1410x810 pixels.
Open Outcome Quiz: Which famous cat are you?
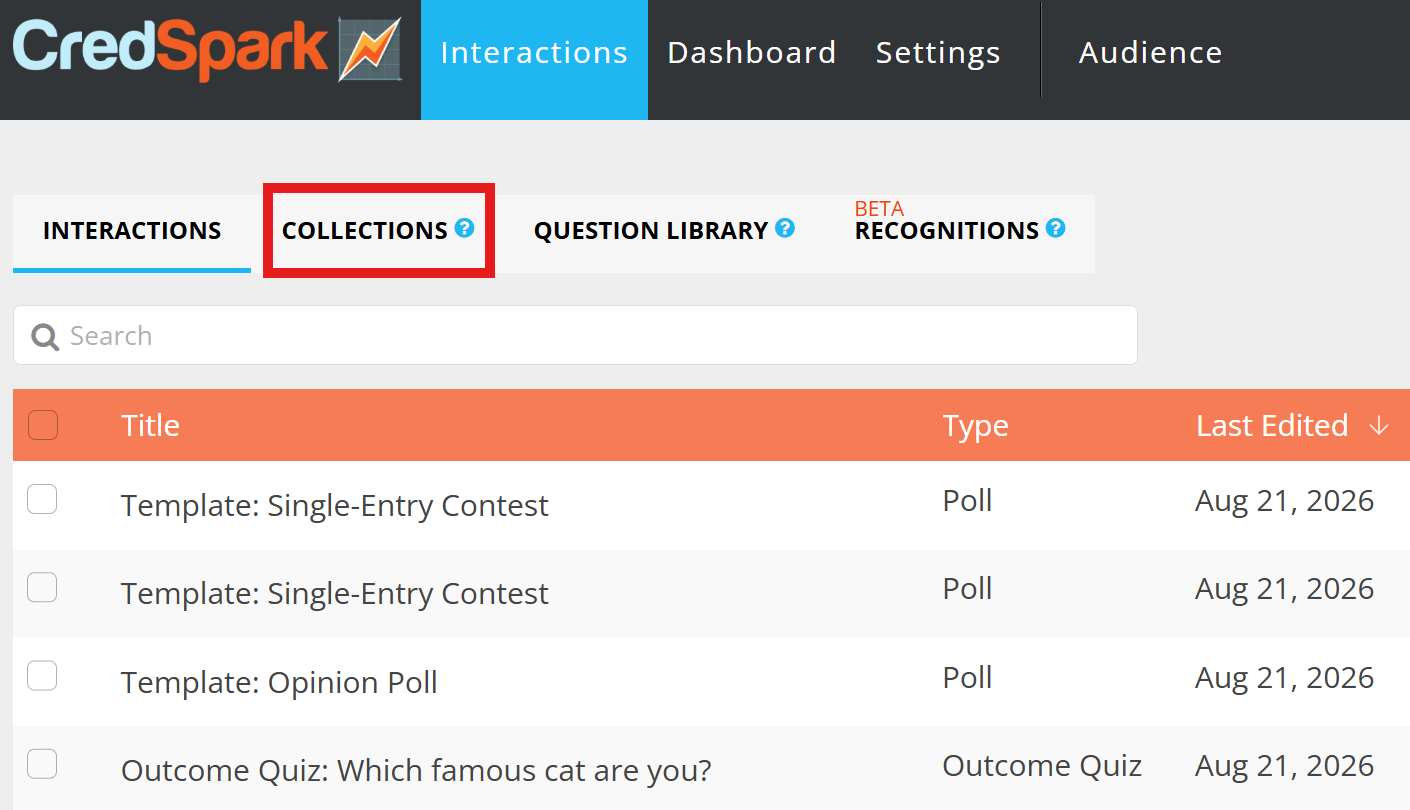(x=416, y=771)
